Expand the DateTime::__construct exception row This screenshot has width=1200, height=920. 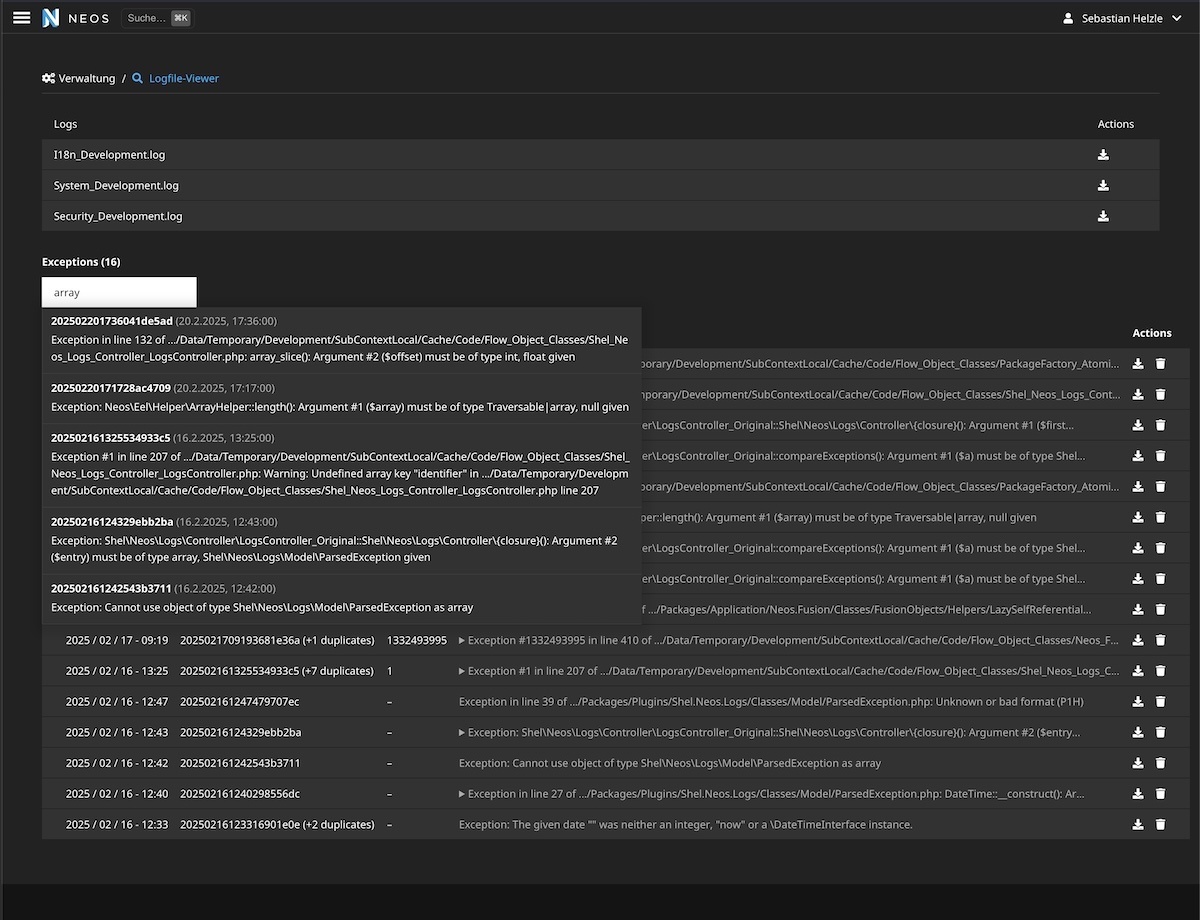(462, 794)
